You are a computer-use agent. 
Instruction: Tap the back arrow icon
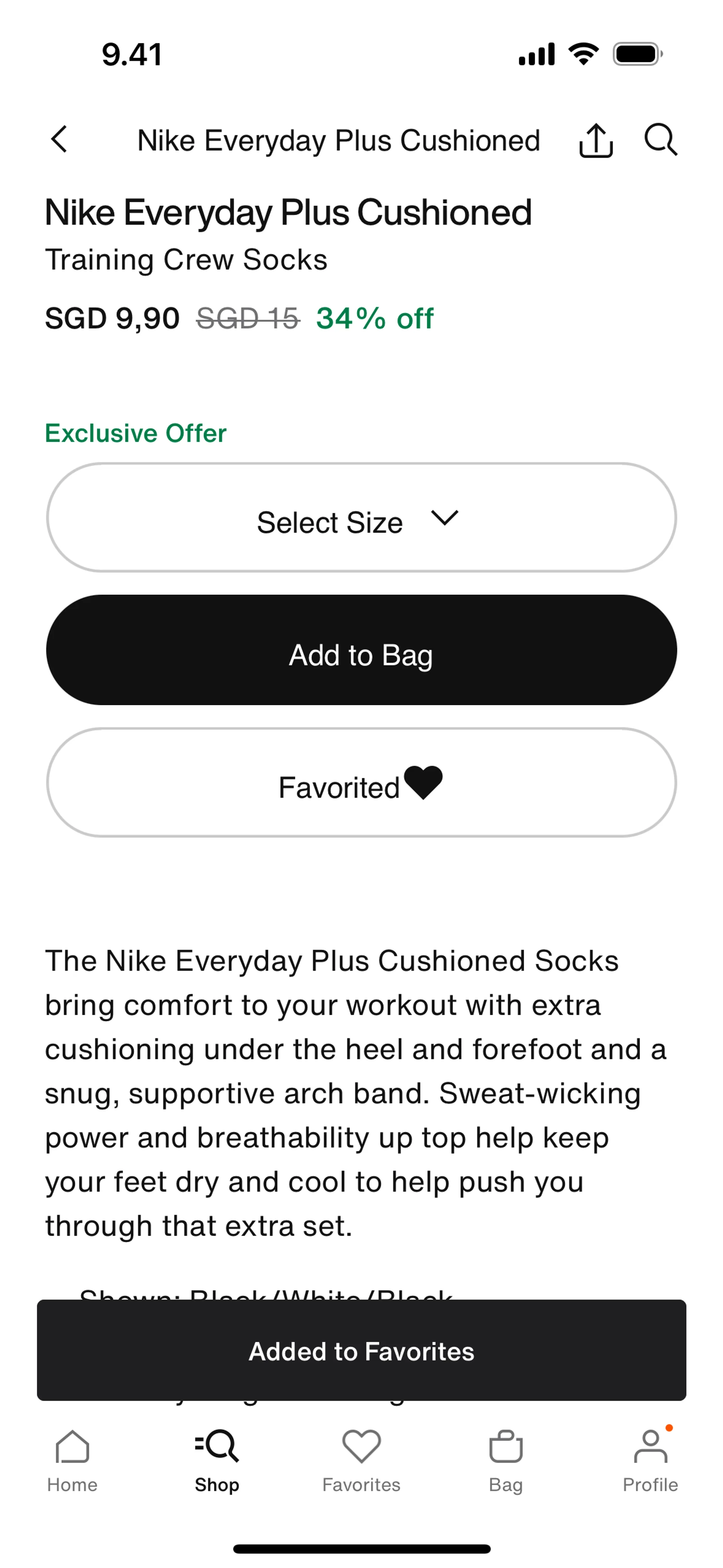click(59, 139)
